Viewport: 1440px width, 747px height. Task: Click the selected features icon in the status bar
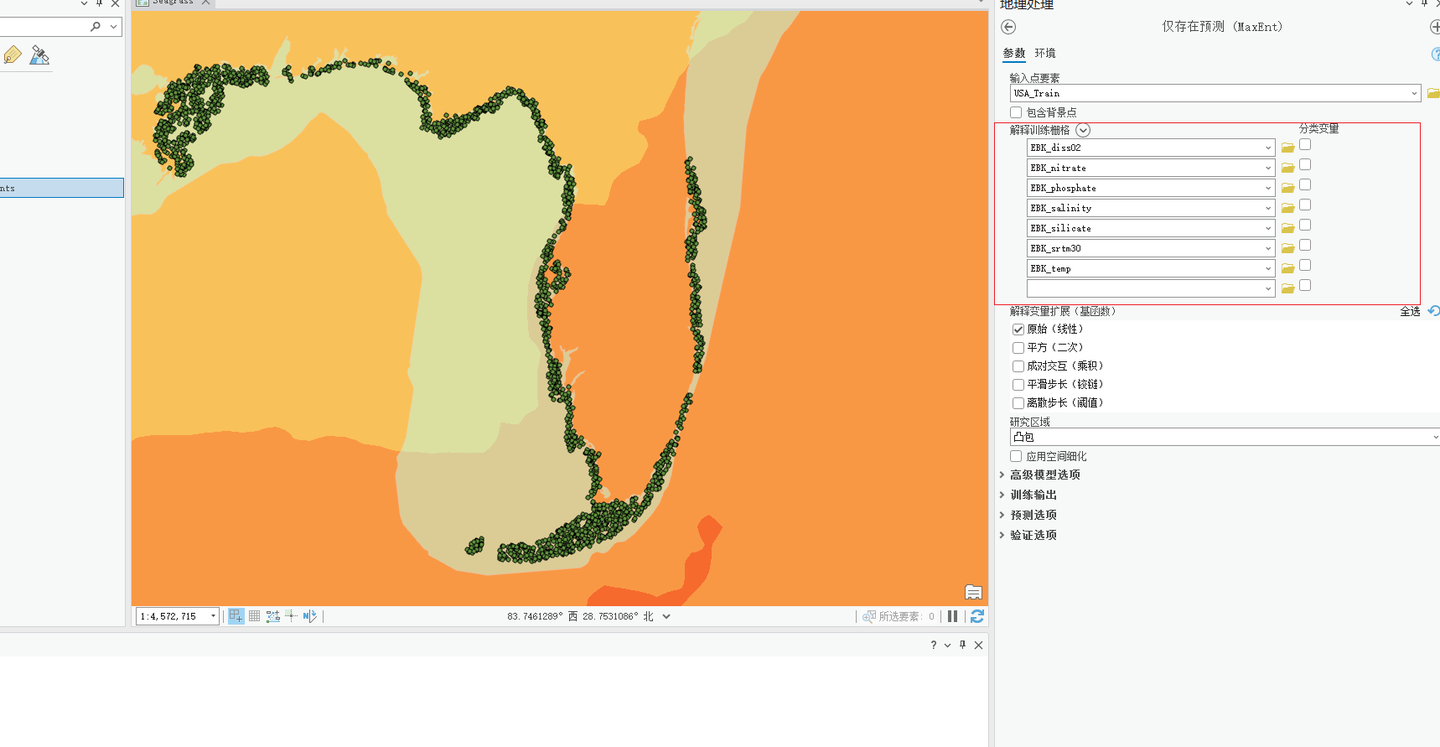(868, 616)
